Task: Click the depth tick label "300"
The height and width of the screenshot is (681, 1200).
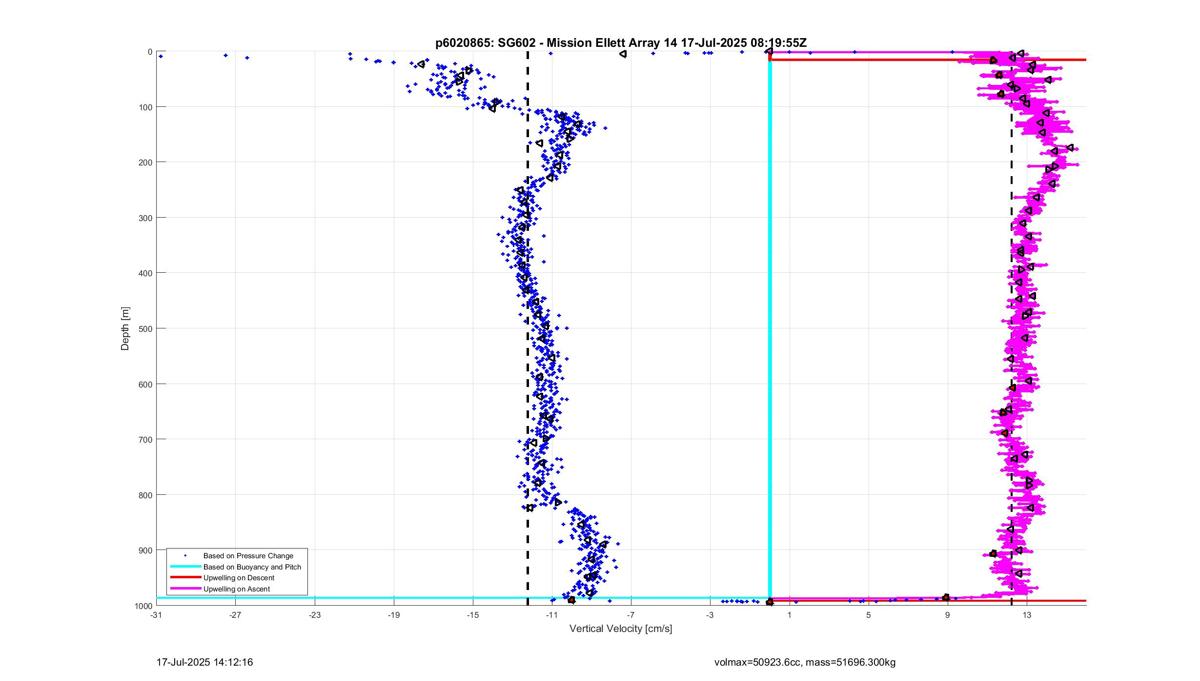Action: [144, 218]
